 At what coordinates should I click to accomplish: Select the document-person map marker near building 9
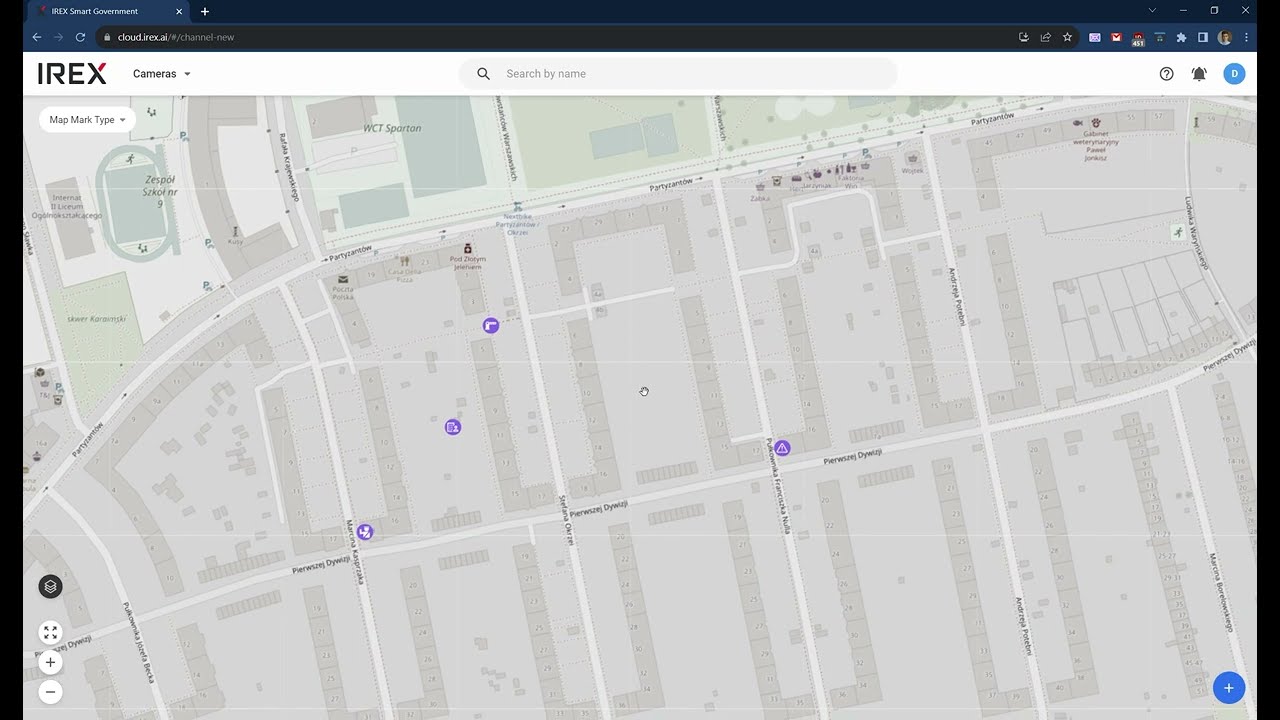[453, 427]
